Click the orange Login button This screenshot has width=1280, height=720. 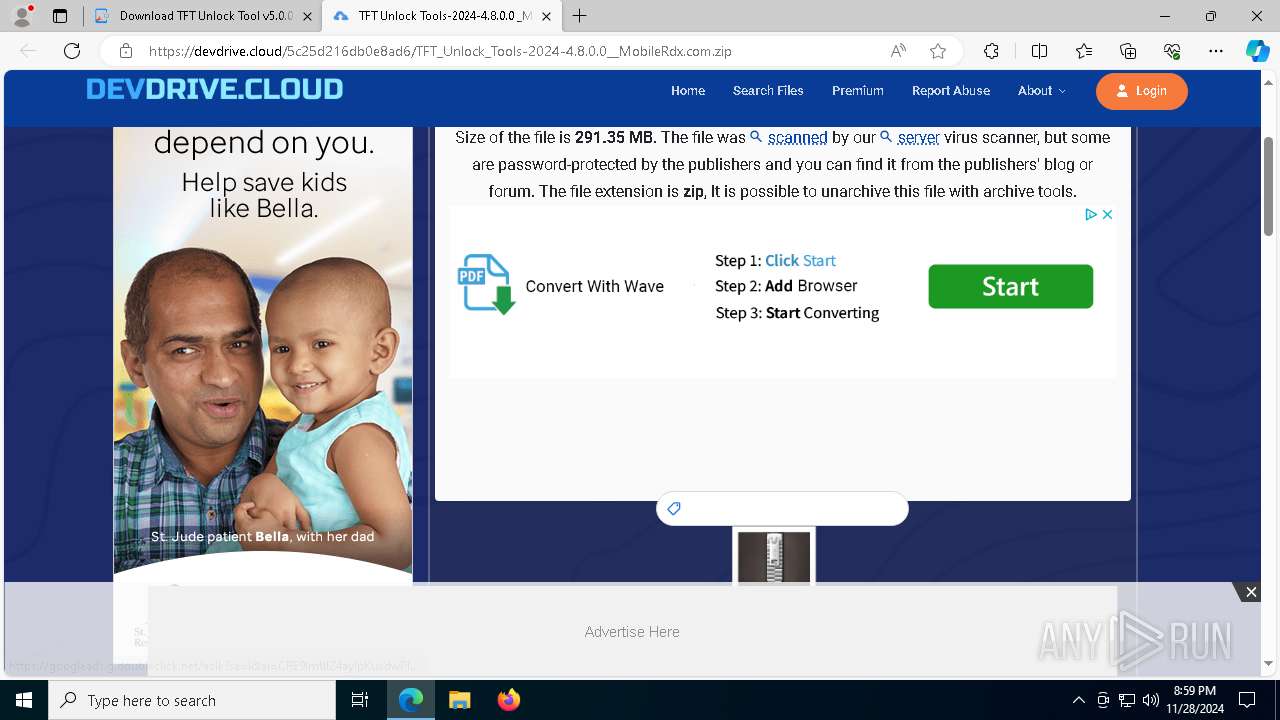tap(1142, 91)
